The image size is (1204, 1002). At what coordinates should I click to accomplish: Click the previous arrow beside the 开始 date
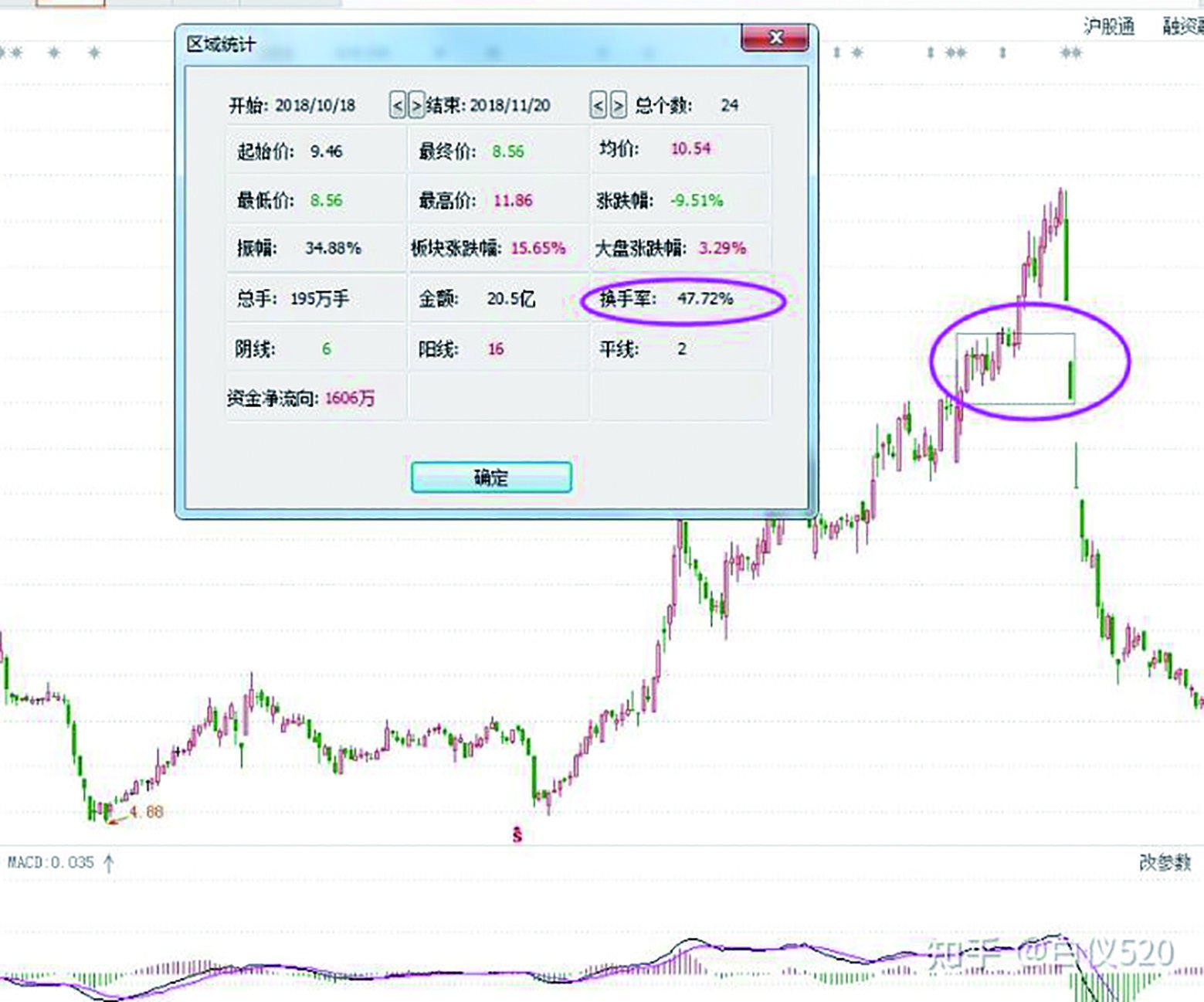pyautogui.click(x=396, y=105)
